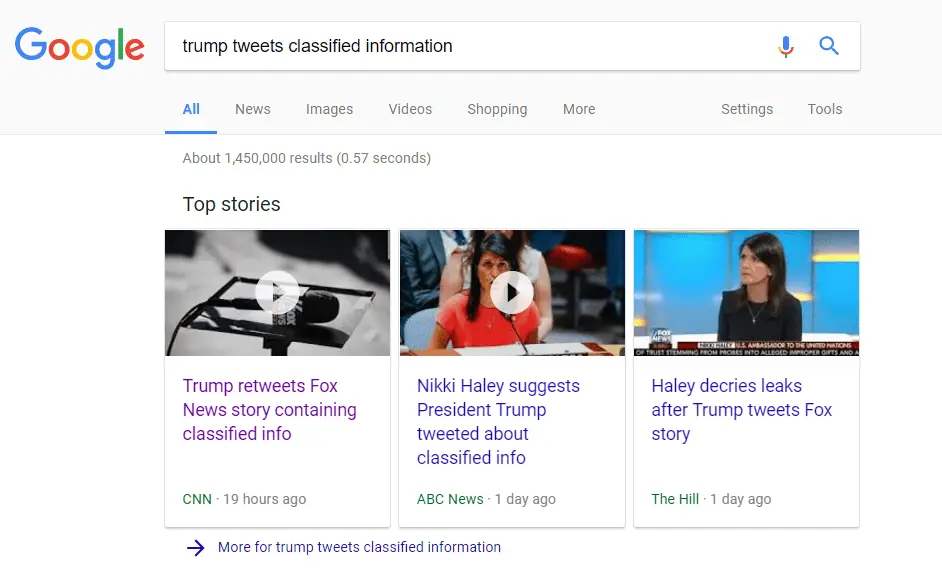This screenshot has height=588, width=942.
Task: Click the Google logo
Action: pyautogui.click(x=80, y=46)
